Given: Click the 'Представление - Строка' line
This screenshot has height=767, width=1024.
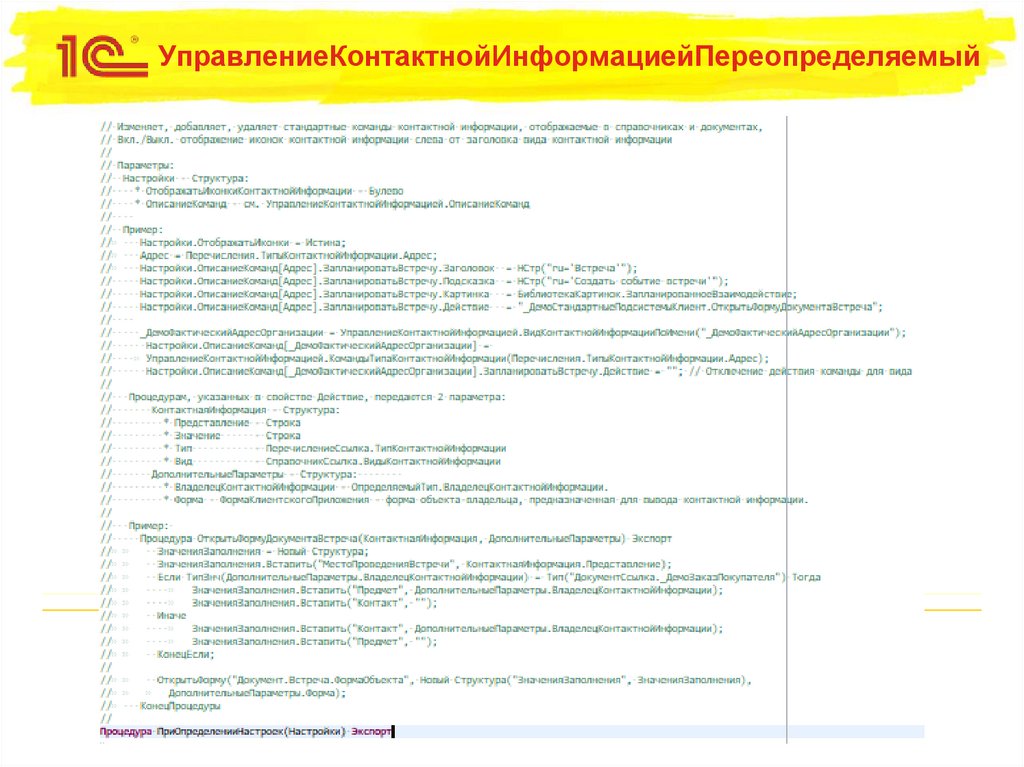Looking at the screenshot, I should pos(200,423).
